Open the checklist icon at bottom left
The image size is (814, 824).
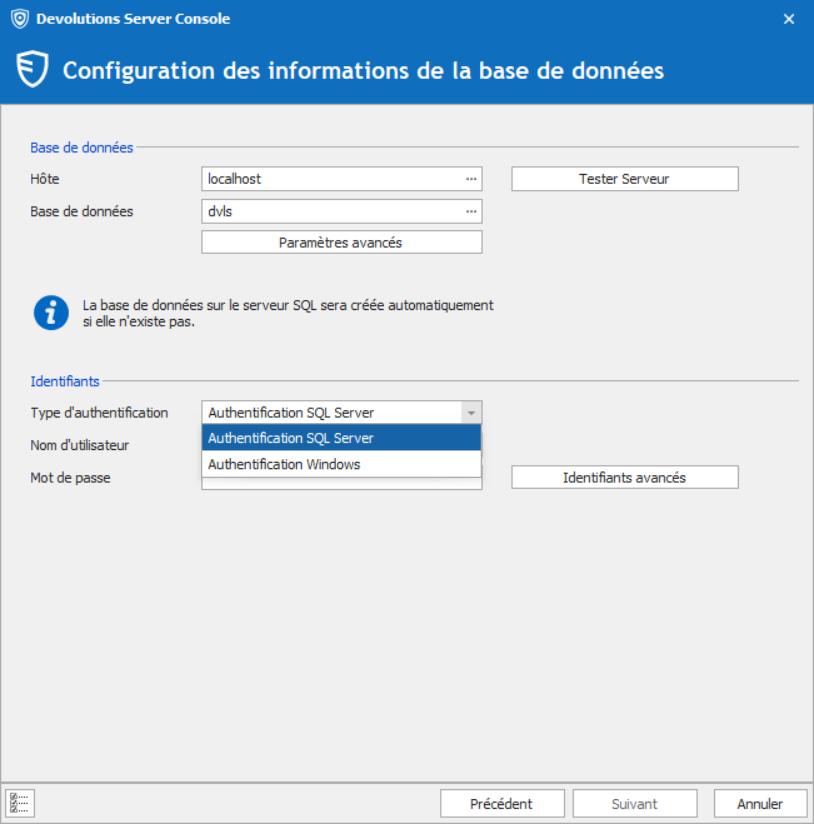[x=19, y=803]
